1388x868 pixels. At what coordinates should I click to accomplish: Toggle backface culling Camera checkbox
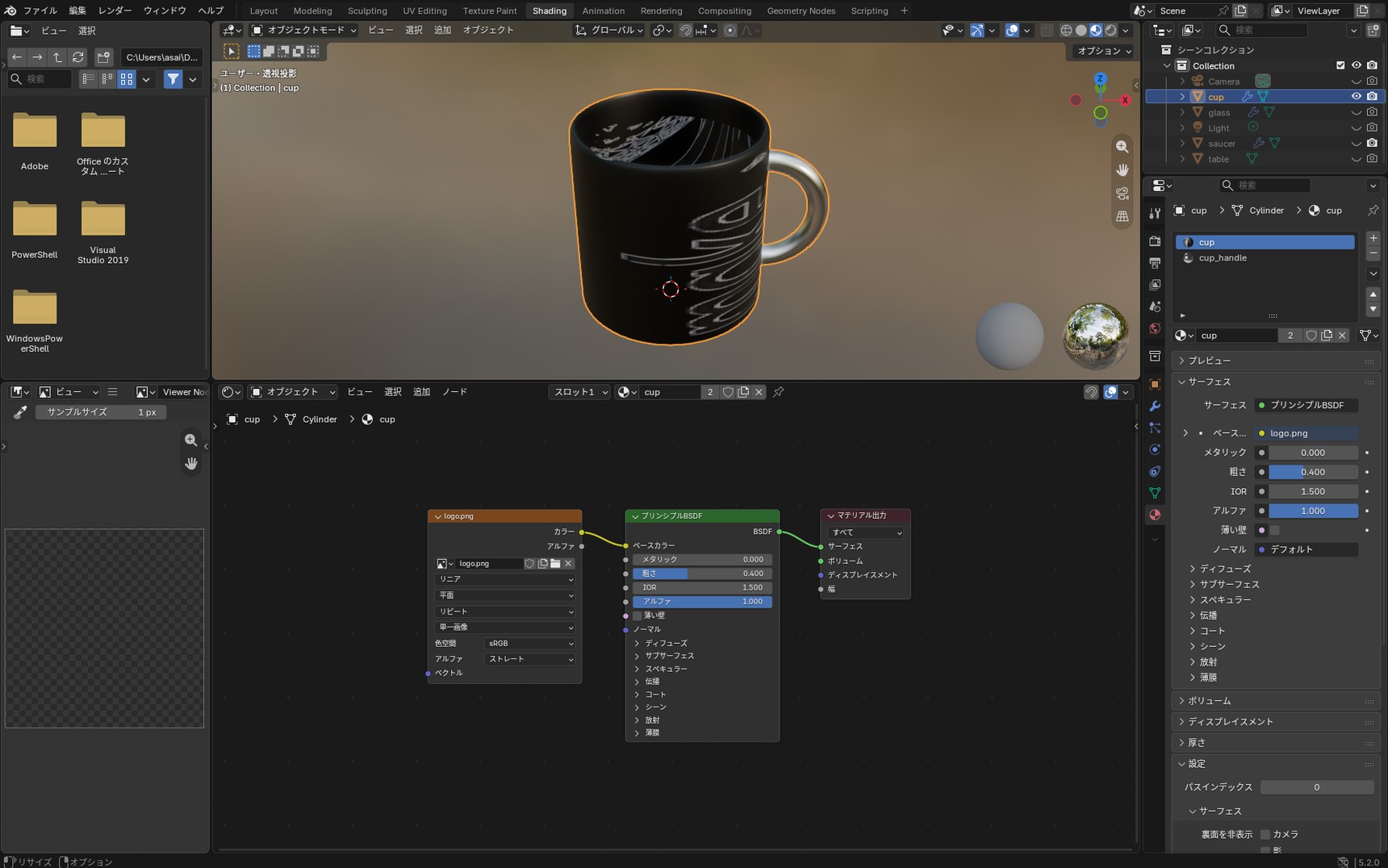pos(1265,834)
